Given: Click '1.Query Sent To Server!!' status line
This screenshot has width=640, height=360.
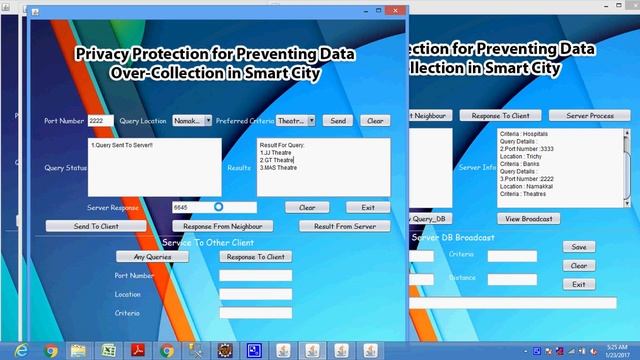Looking at the screenshot, I should 122,145.
